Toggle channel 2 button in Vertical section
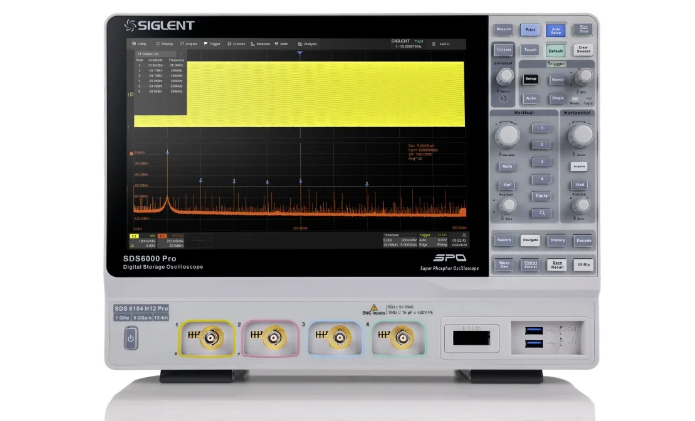 pyautogui.click(x=541, y=145)
